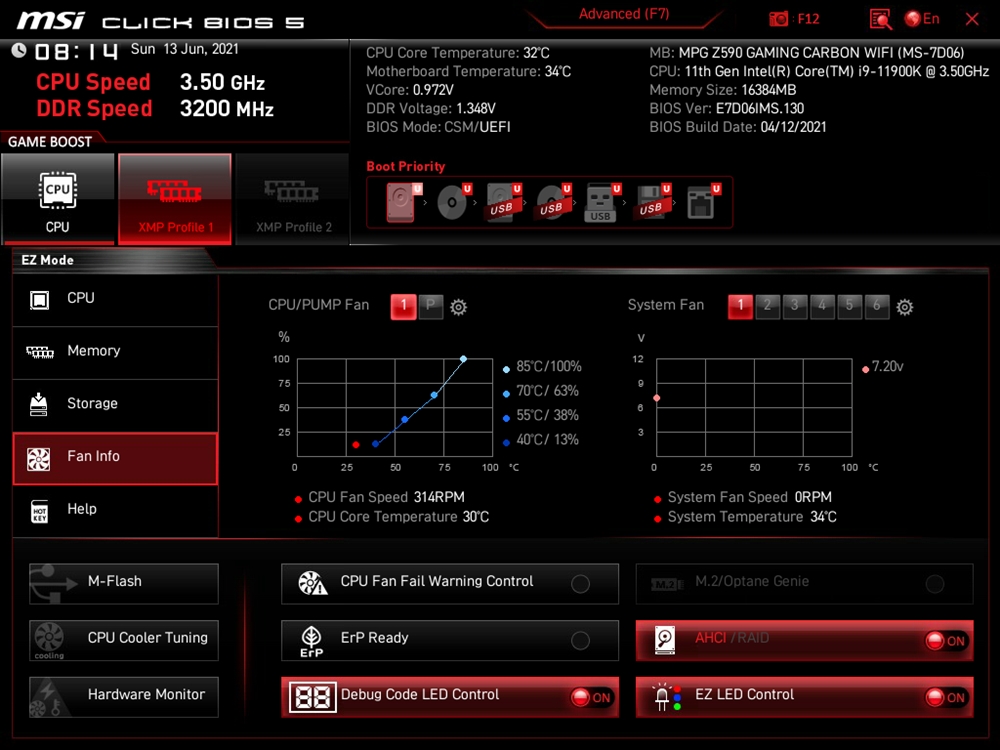This screenshot has width=1000, height=750.
Task: Open the M-Flash utility
Action: point(124,584)
